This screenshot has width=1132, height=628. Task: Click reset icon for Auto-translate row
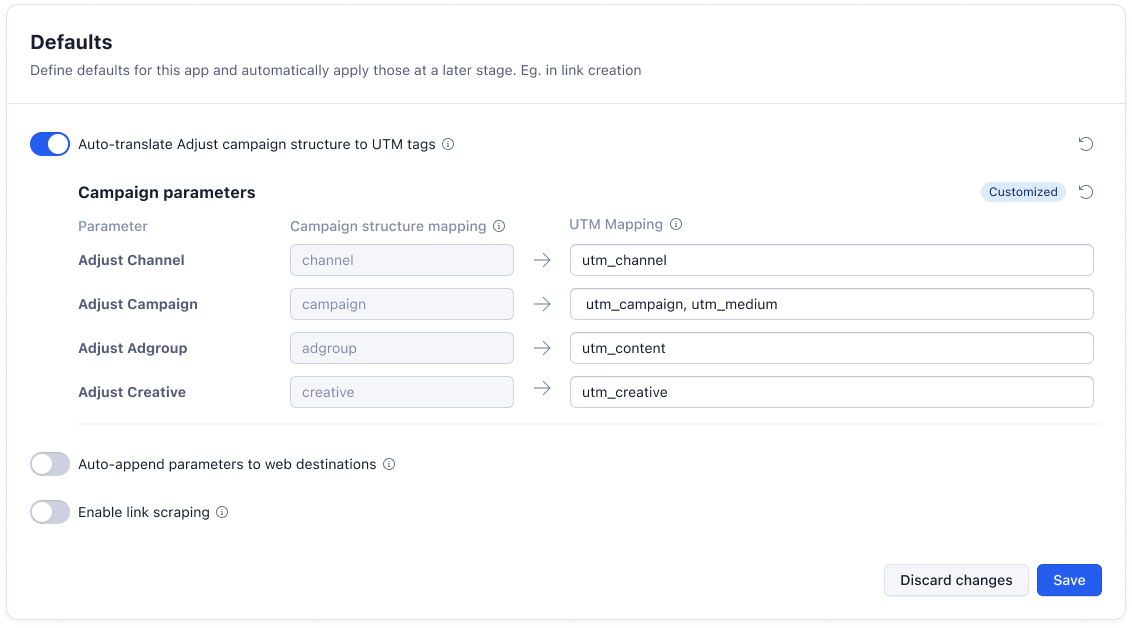(1086, 144)
